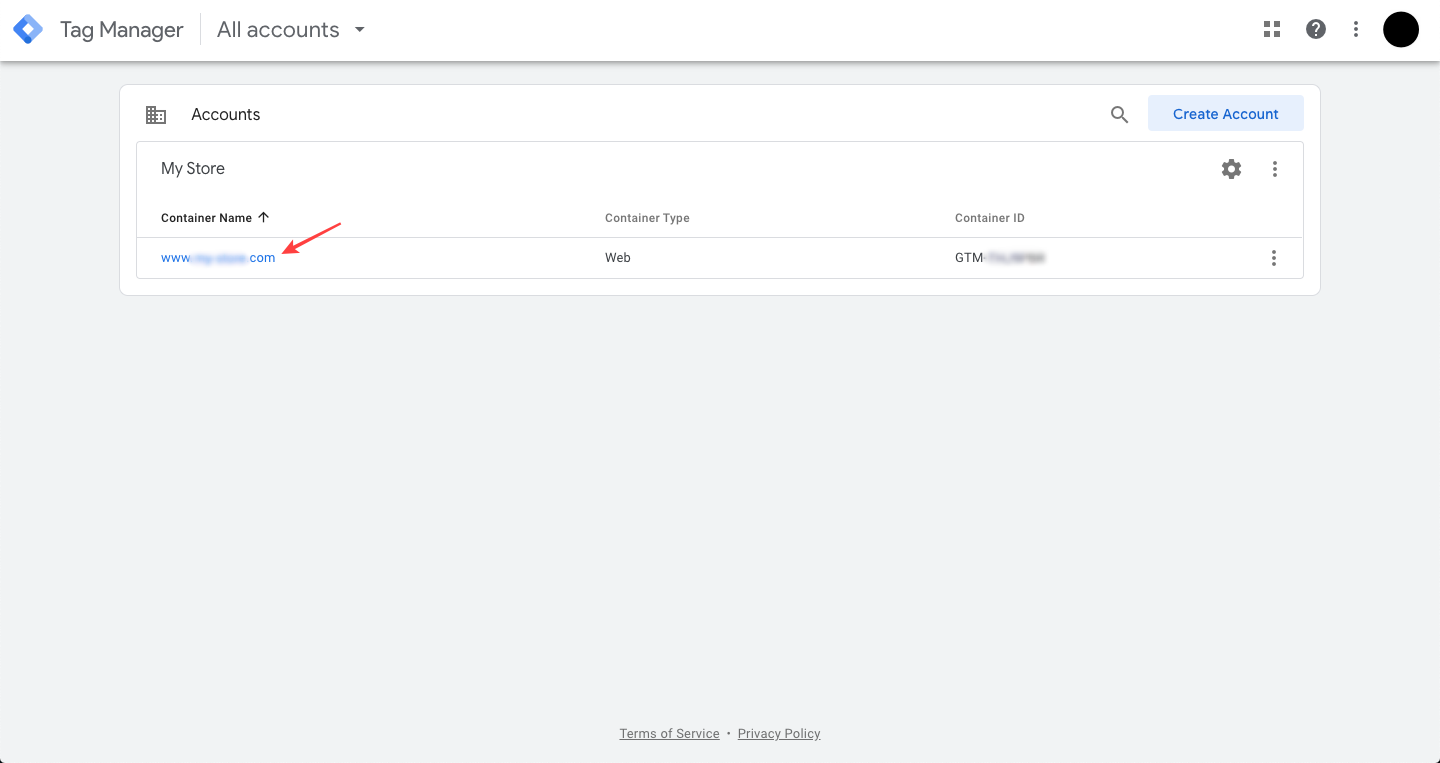This screenshot has height=763, width=1440.
Task: Open the search magnifier icon
Action: click(1119, 114)
